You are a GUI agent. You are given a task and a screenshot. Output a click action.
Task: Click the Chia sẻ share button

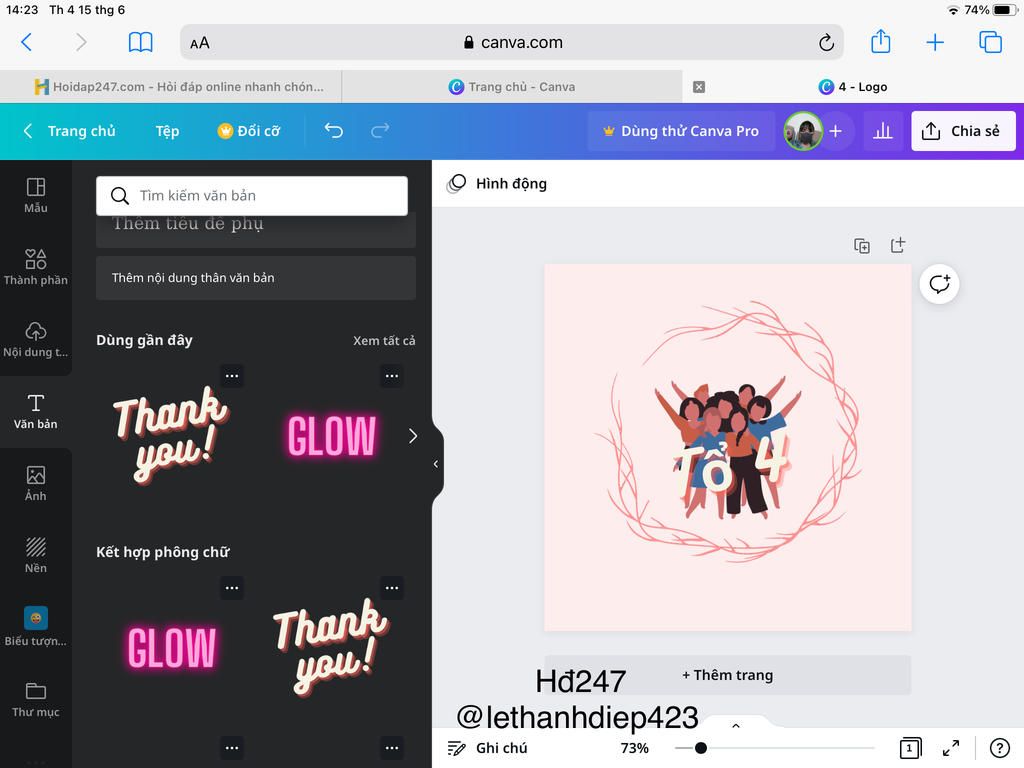coord(963,131)
